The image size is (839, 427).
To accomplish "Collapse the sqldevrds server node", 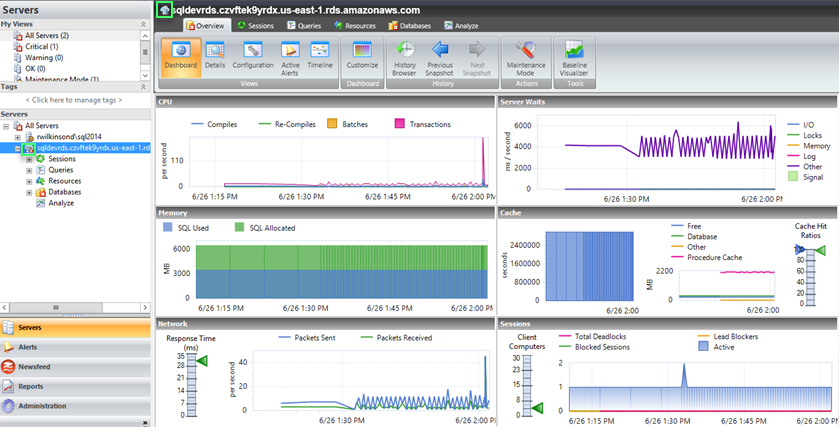I will [18, 148].
